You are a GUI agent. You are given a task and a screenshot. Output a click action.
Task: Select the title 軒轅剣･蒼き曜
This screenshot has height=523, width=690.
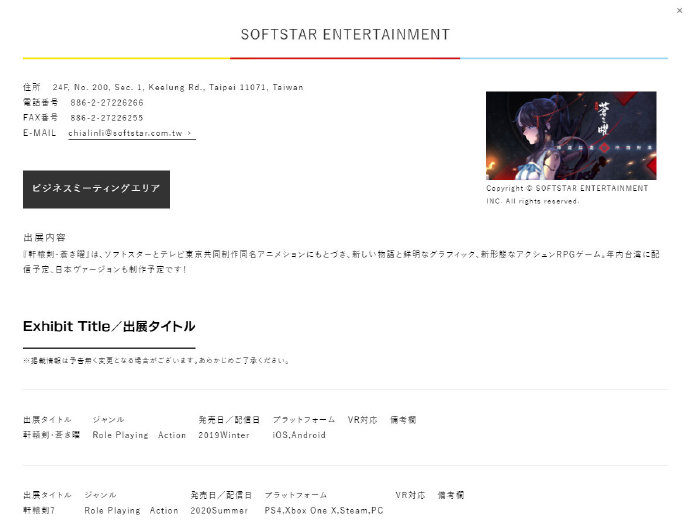coord(51,435)
